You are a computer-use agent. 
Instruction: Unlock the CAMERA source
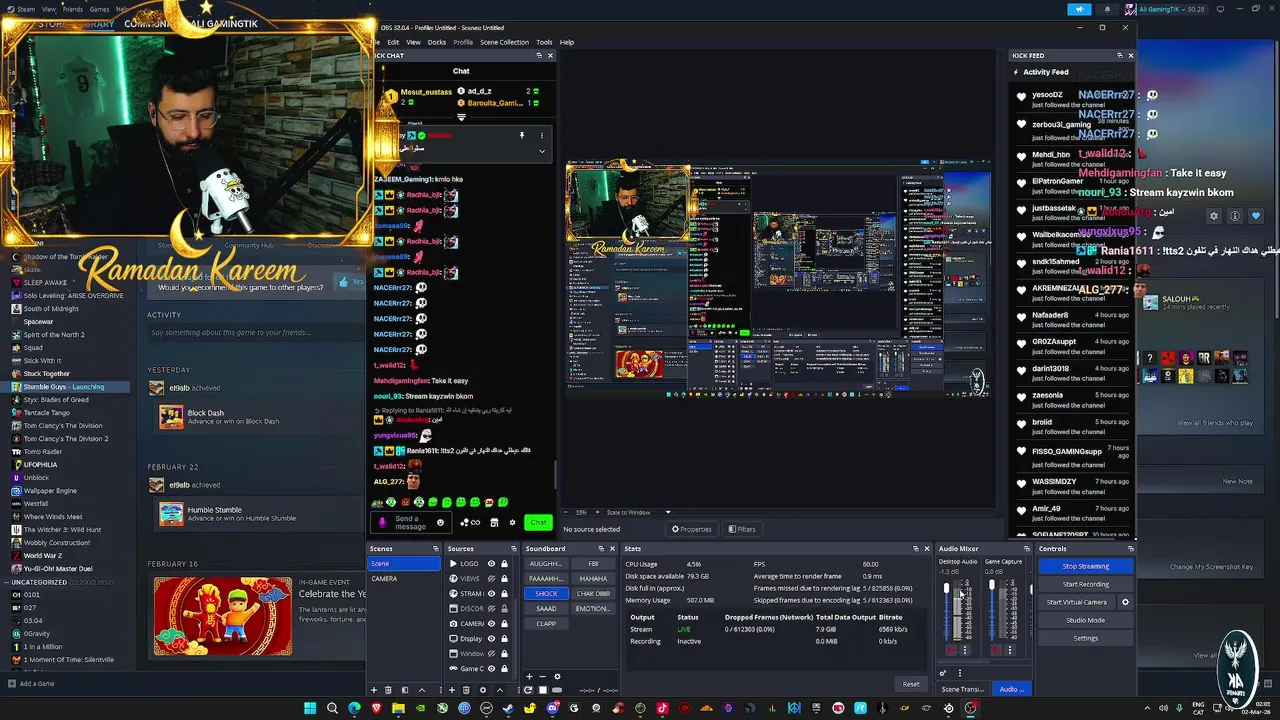pyautogui.click(x=504, y=624)
